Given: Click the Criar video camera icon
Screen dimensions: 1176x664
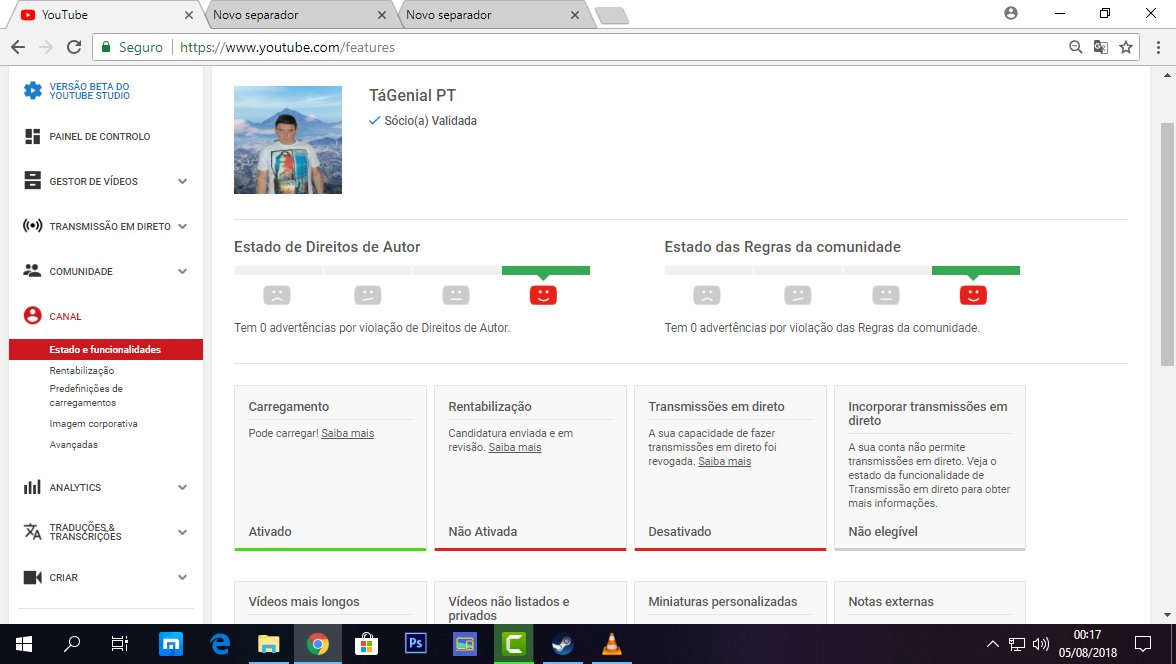Looking at the screenshot, I should [x=32, y=577].
